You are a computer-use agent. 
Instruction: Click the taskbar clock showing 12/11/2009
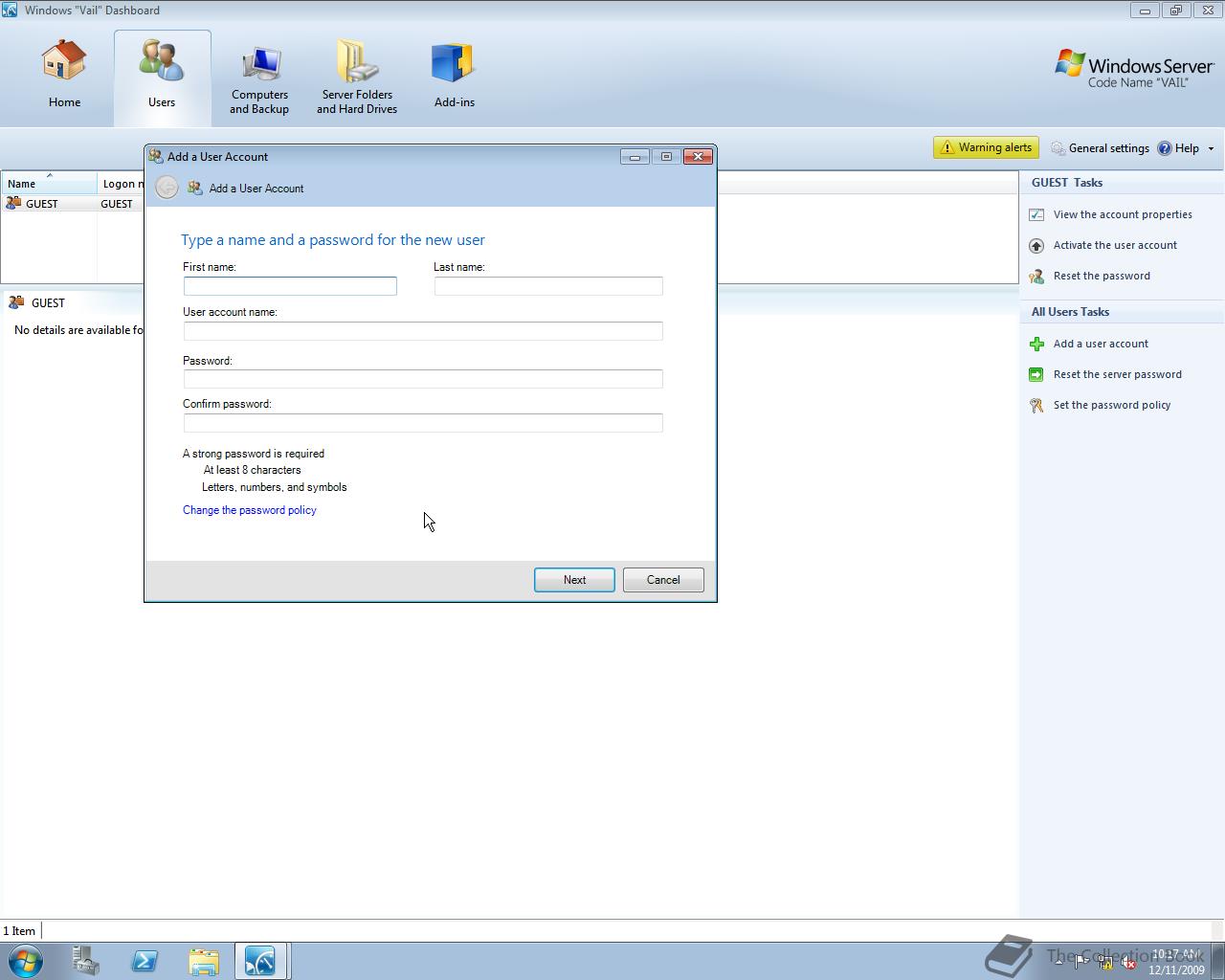pos(1176,962)
